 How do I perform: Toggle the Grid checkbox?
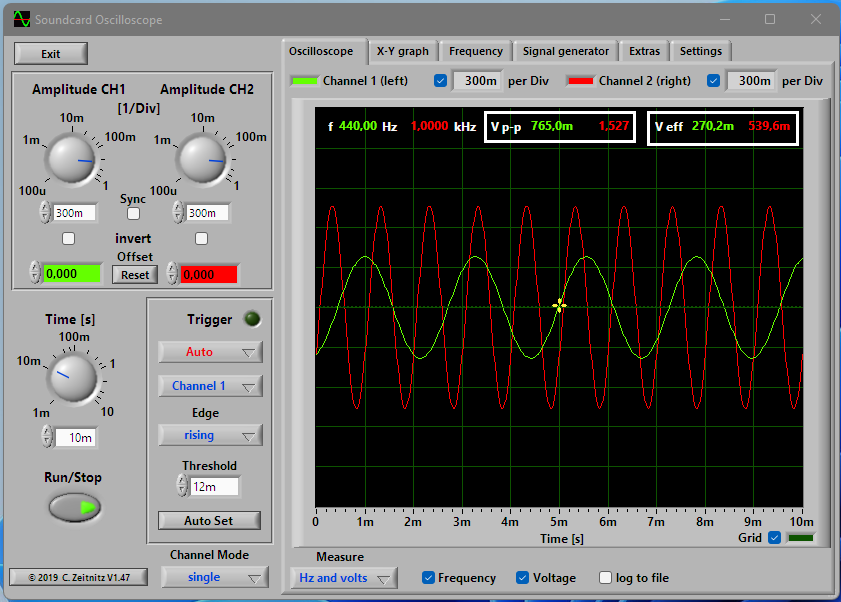click(x=774, y=538)
